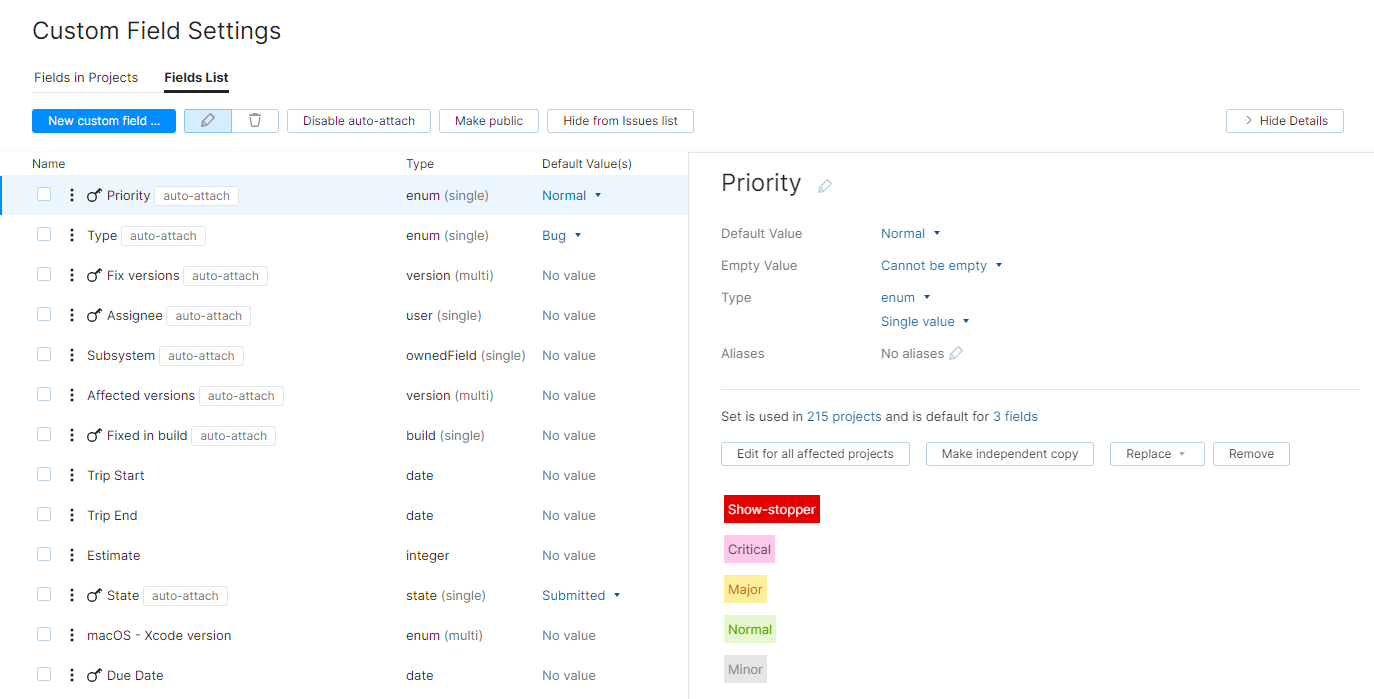The height and width of the screenshot is (699, 1374).
Task: Switch to the Fields in Projects tab
Action: 86,77
